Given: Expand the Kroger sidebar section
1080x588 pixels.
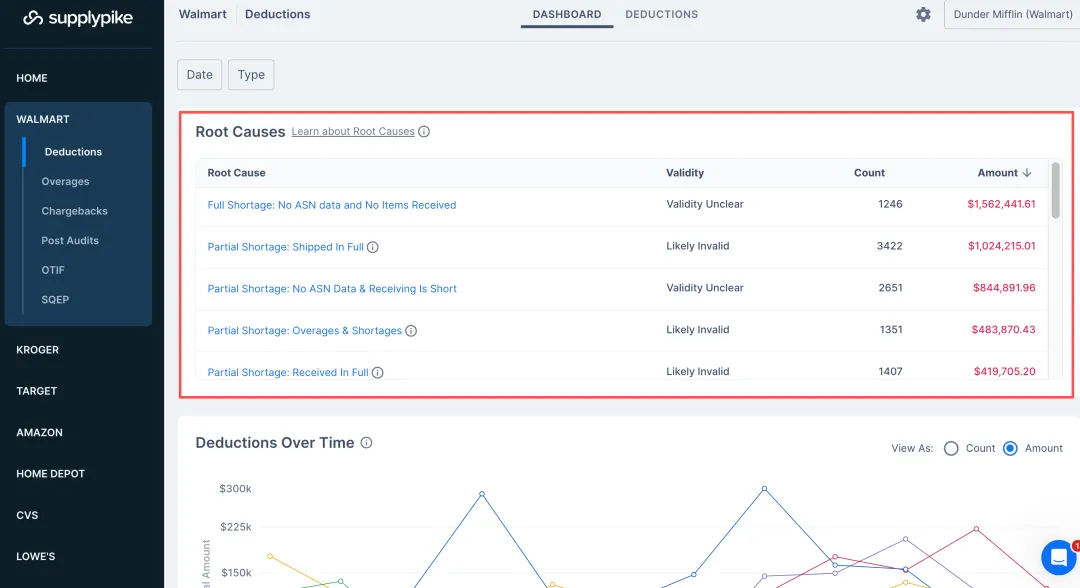Looking at the screenshot, I should pos(38,350).
